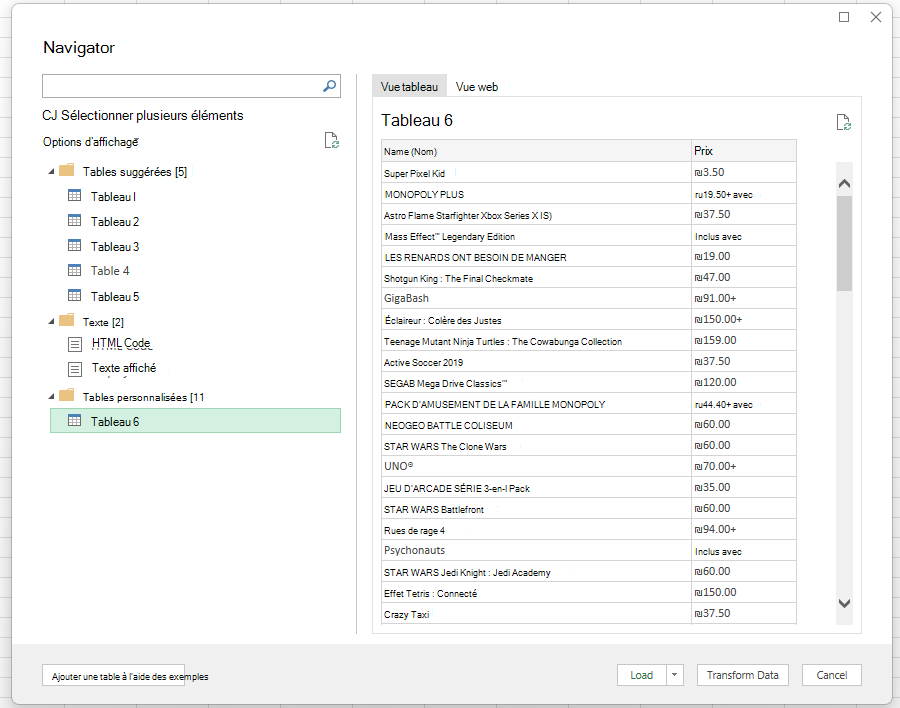
Task: Click the ₪120.00 price cell
Action: coord(744,382)
